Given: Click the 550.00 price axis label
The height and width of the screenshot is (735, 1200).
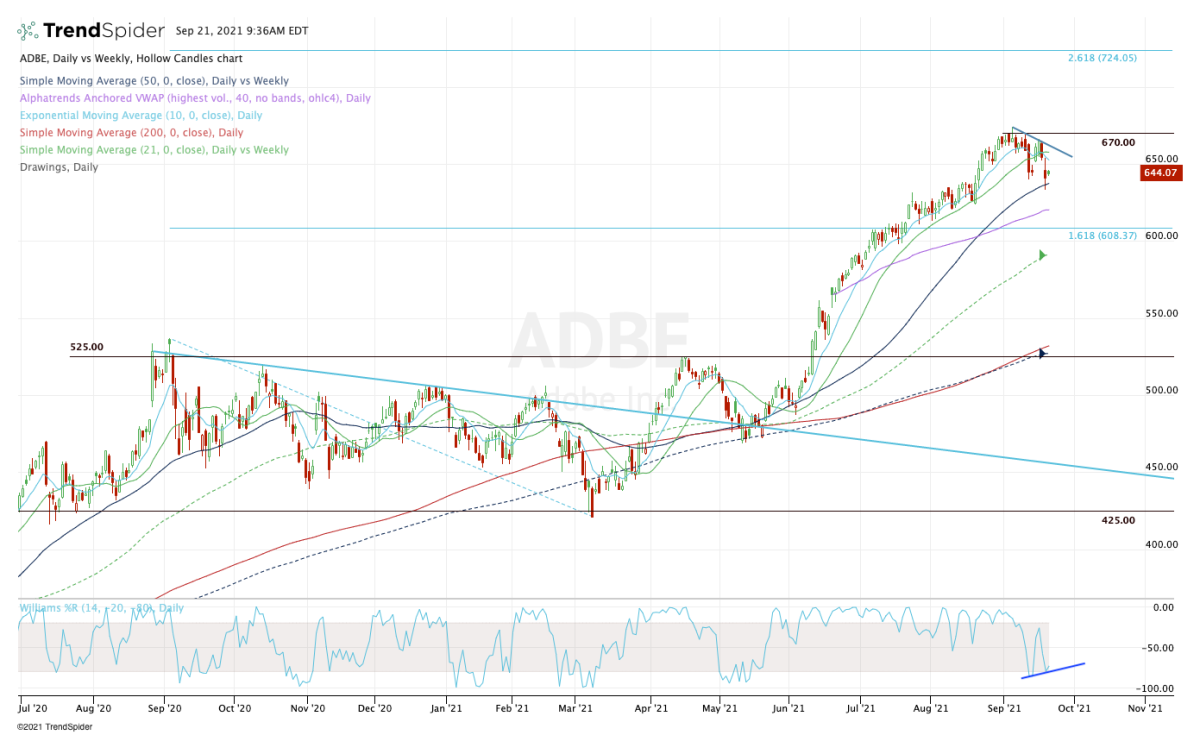Looking at the screenshot, I should click(x=1162, y=314).
